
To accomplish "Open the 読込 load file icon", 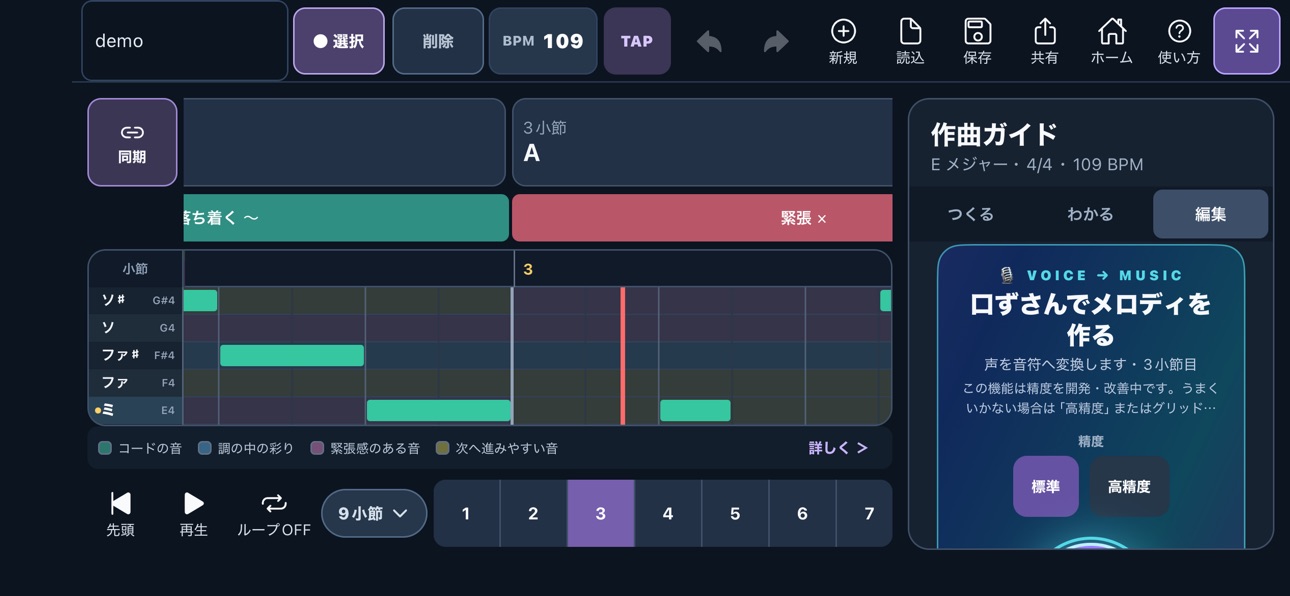I will [910, 42].
